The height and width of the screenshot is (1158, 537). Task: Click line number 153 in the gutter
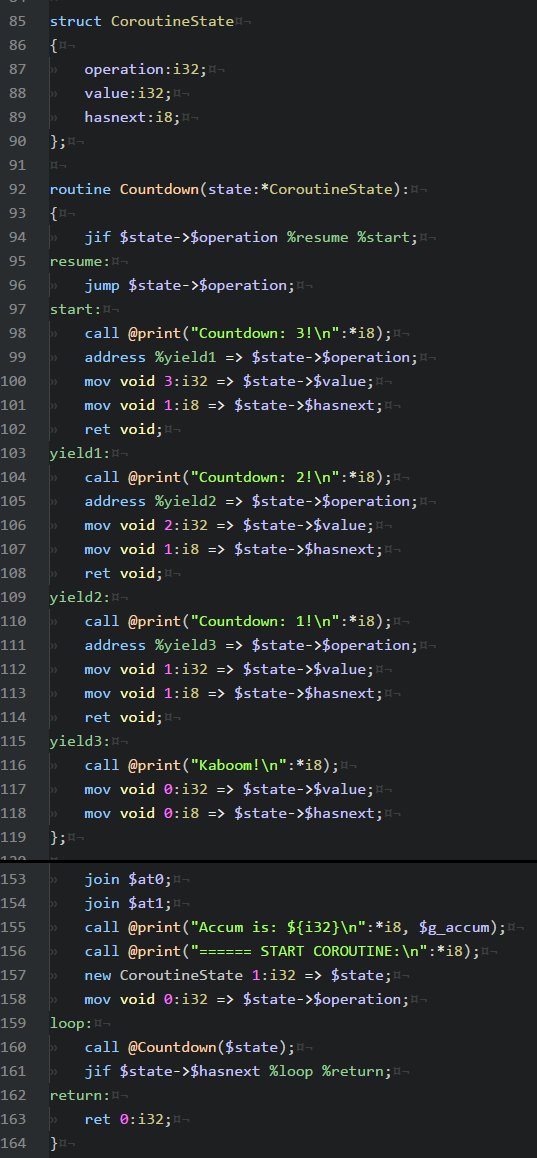coord(13,880)
